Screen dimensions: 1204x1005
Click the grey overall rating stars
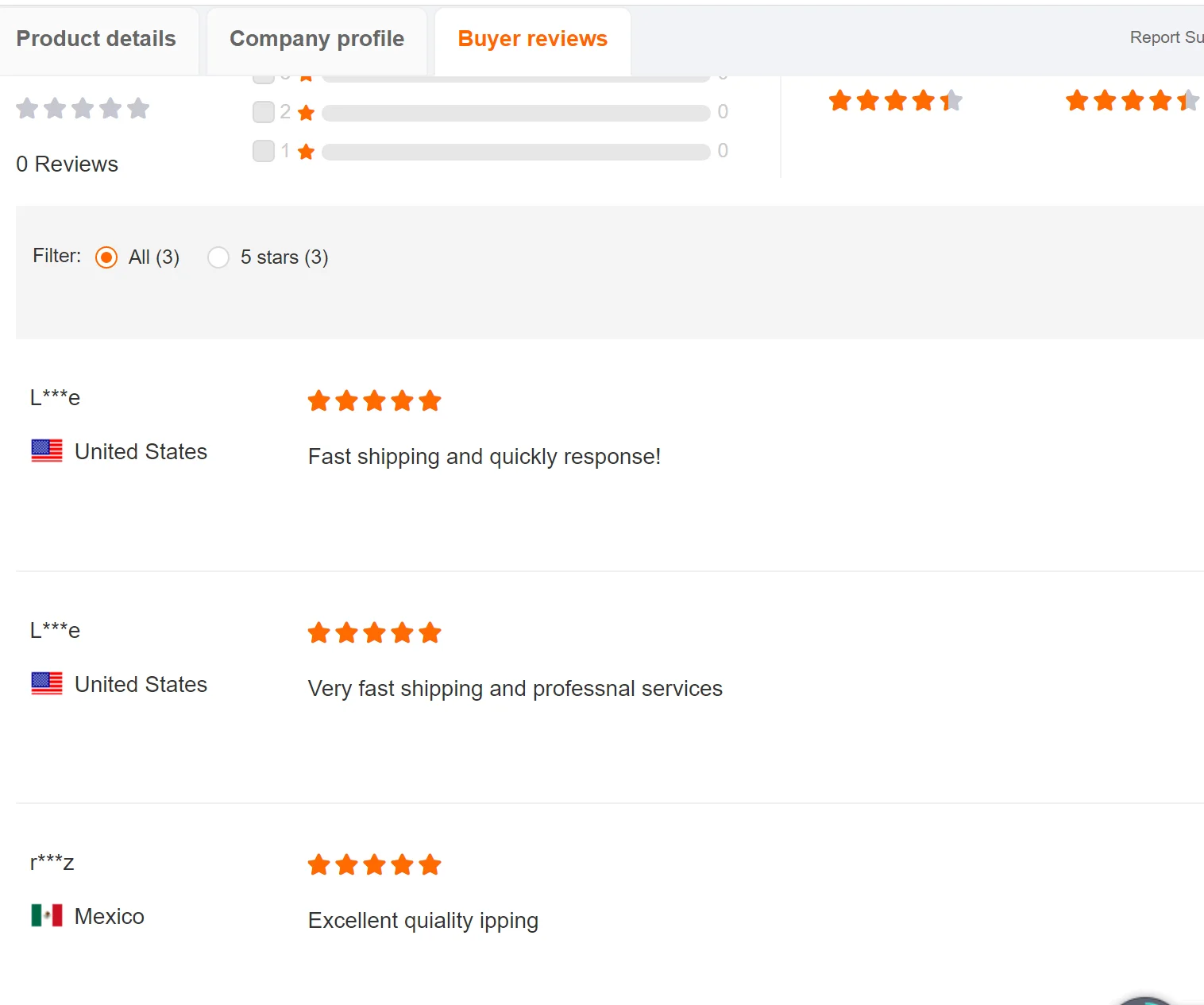(x=83, y=108)
